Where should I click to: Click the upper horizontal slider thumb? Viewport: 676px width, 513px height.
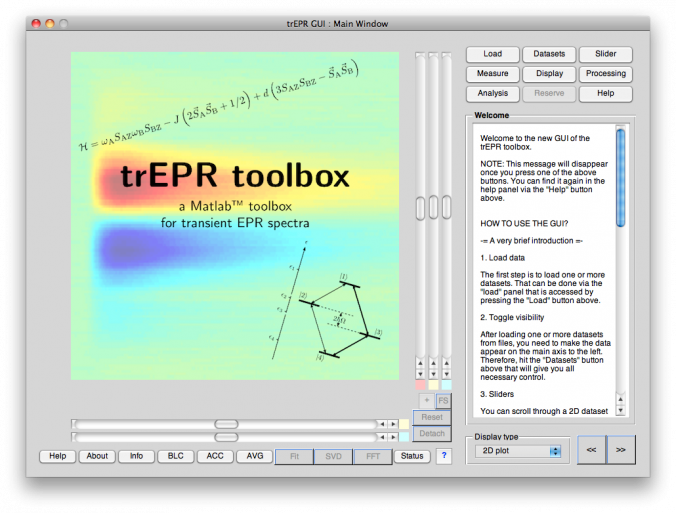coord(226,424)
